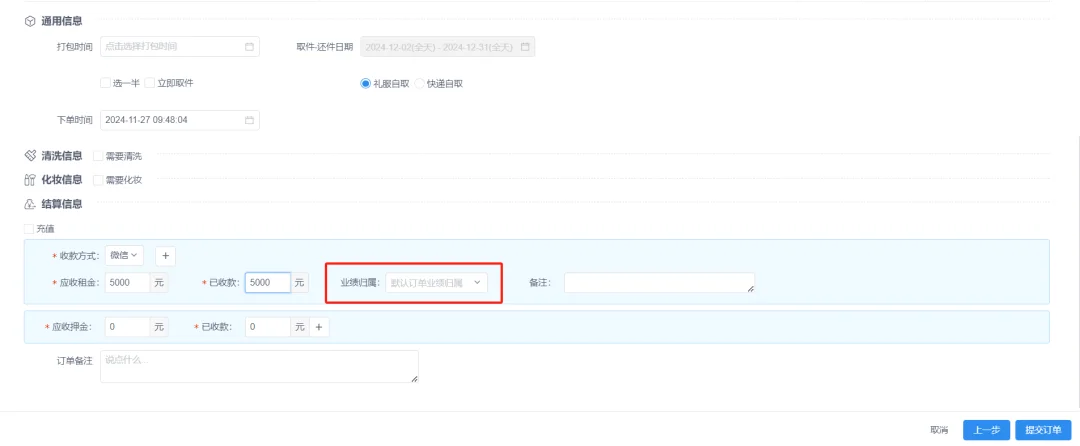Image resolution: width=1080 pixels, height=446 pixels.
Task: Go back with the 上一步 button
Action: pos(986,430)
